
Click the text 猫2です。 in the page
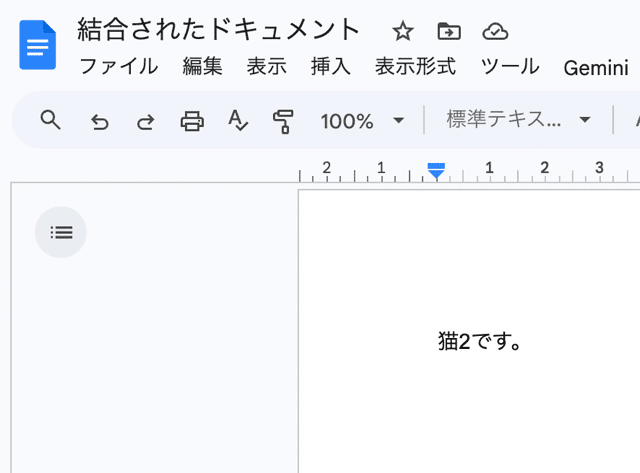point(480,341)
